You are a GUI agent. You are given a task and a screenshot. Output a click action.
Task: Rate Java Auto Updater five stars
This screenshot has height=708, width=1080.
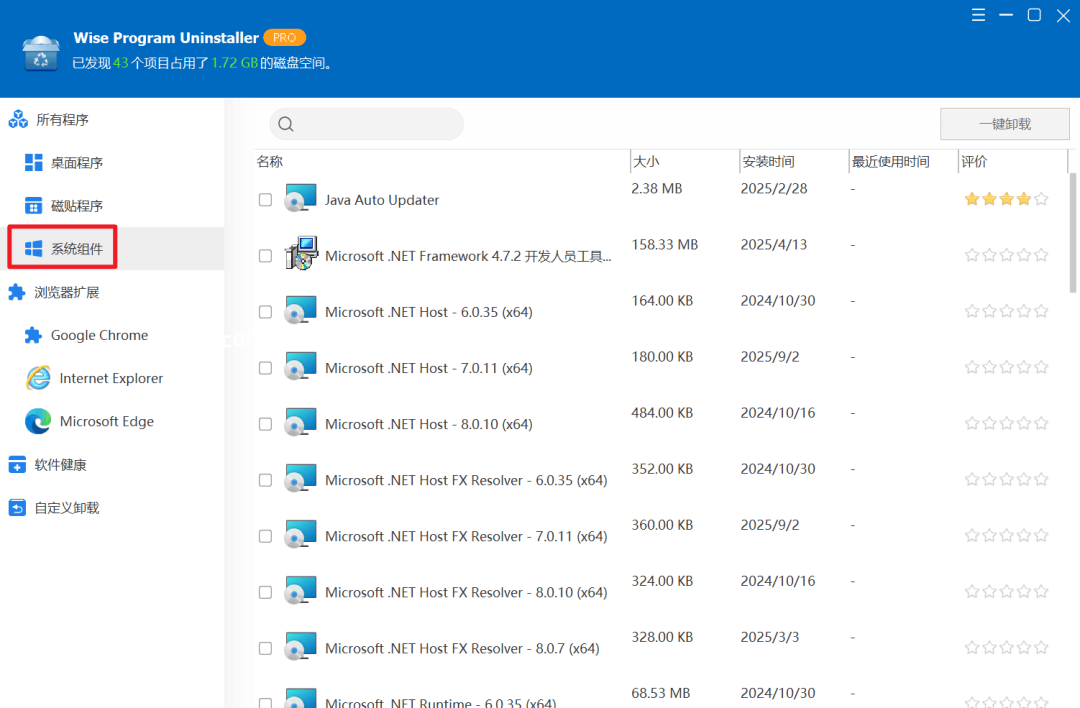(x=1041, y=199)
